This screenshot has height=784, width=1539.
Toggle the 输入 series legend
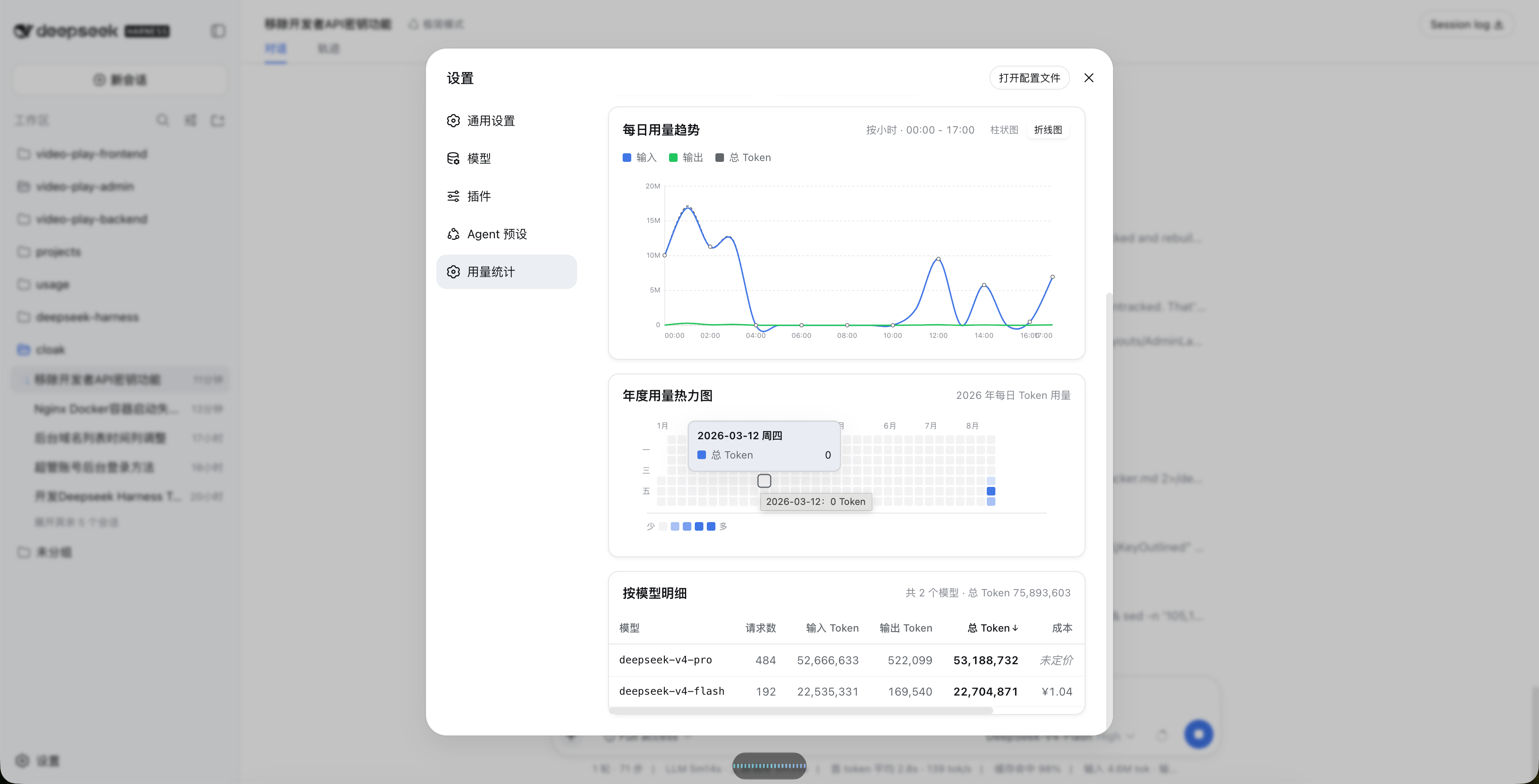click(639, 158)
